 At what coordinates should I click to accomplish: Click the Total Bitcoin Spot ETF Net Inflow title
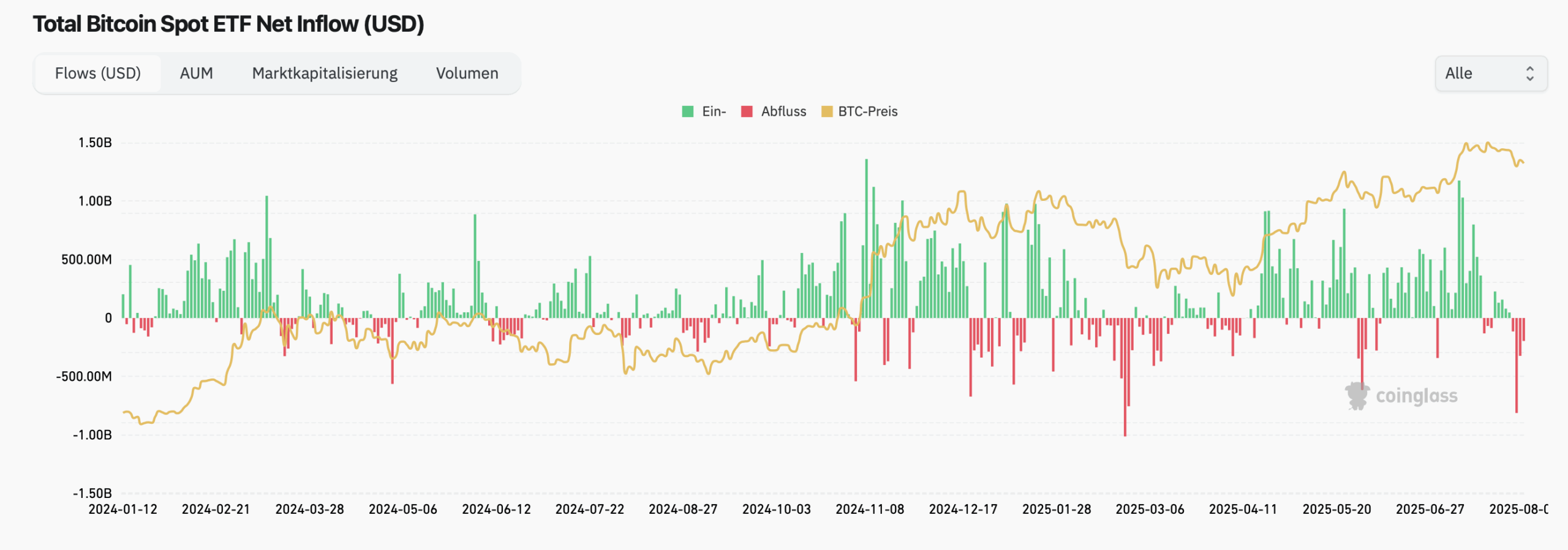pyautogui.click(x=228, y=24)
